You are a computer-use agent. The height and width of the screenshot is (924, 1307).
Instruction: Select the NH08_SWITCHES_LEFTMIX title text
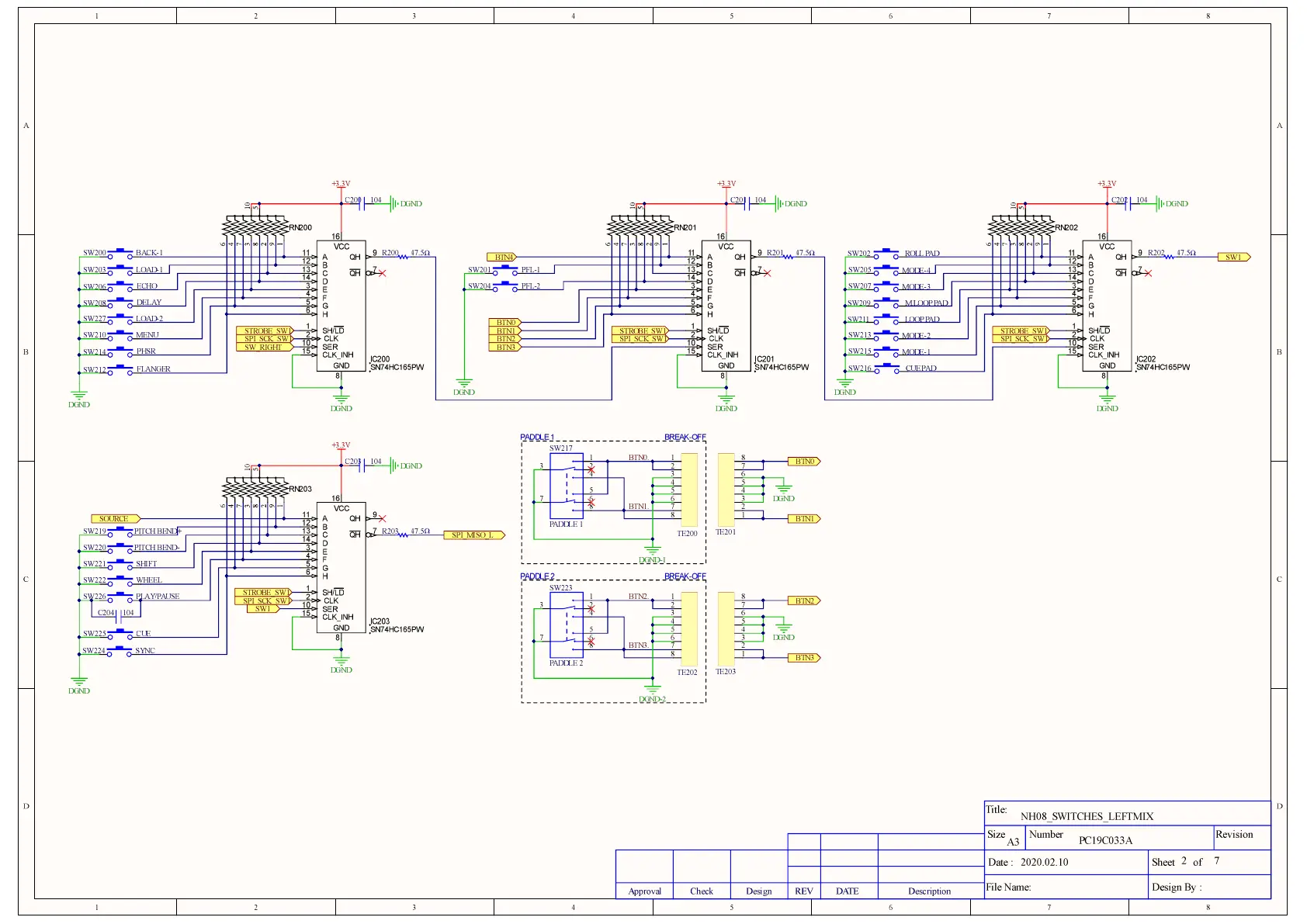(x=1087, y=816)
